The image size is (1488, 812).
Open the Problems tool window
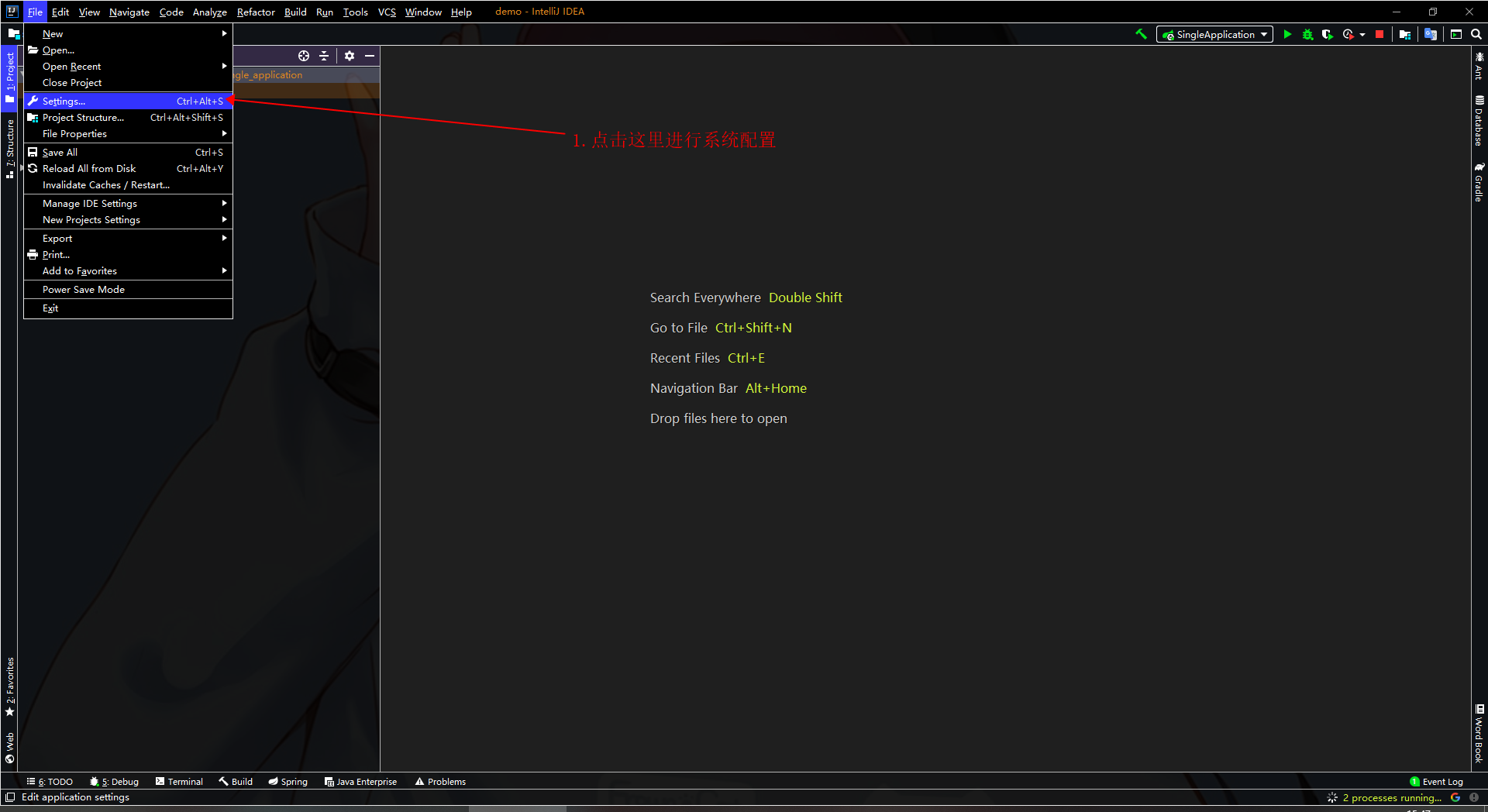pyautogui.click(x=440, y=781)
